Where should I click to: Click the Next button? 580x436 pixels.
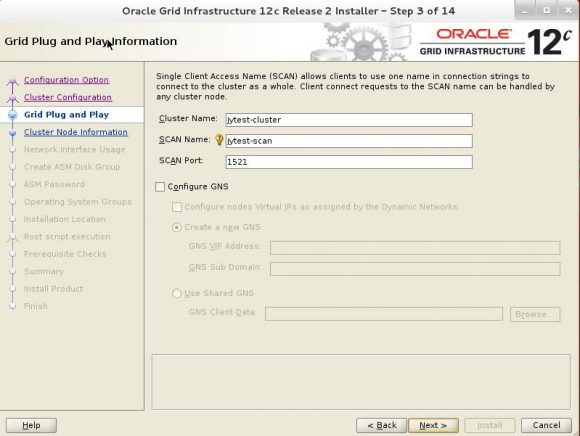(433, 425)
